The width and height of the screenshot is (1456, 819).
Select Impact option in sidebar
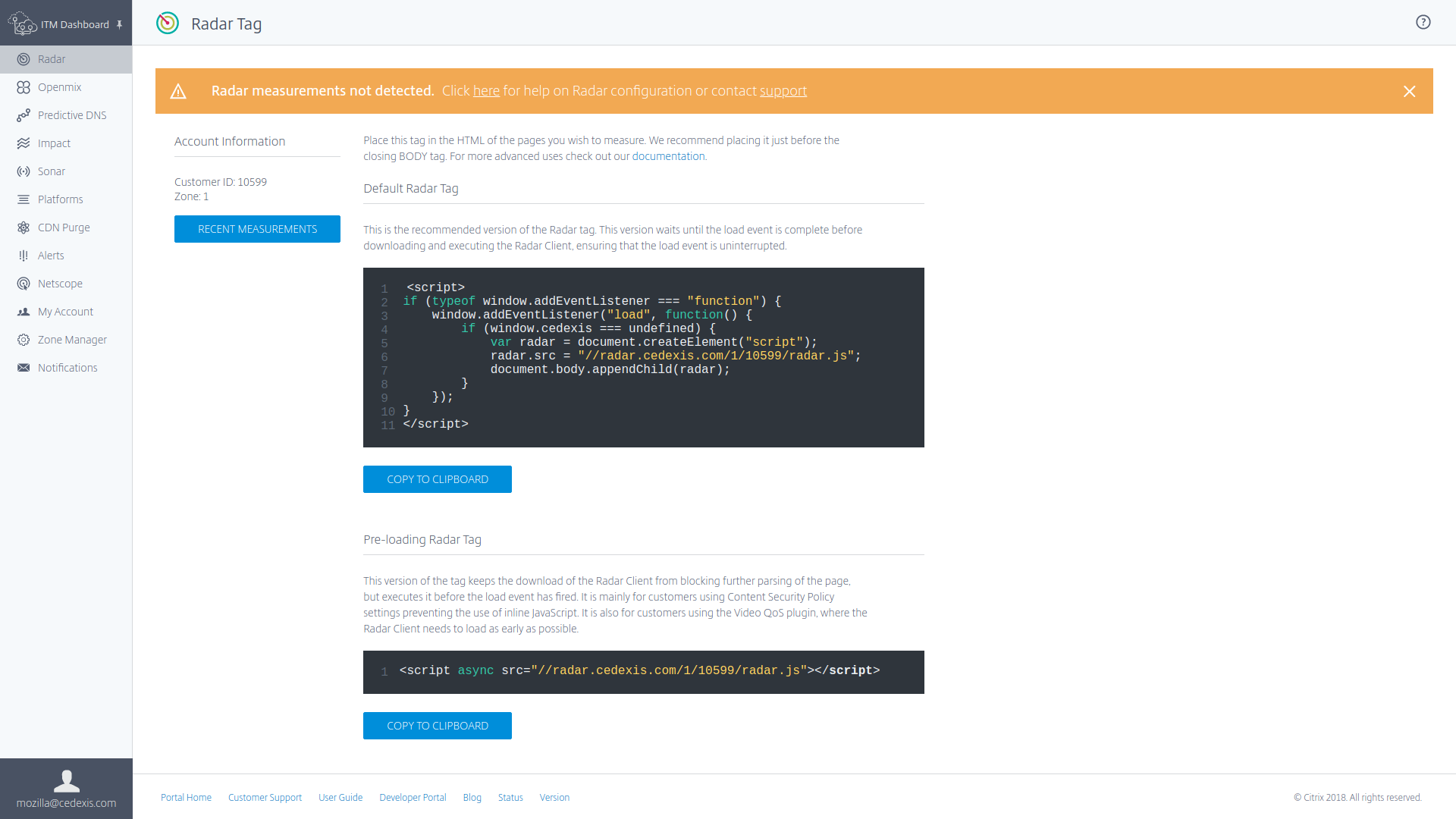click(55, 143)
